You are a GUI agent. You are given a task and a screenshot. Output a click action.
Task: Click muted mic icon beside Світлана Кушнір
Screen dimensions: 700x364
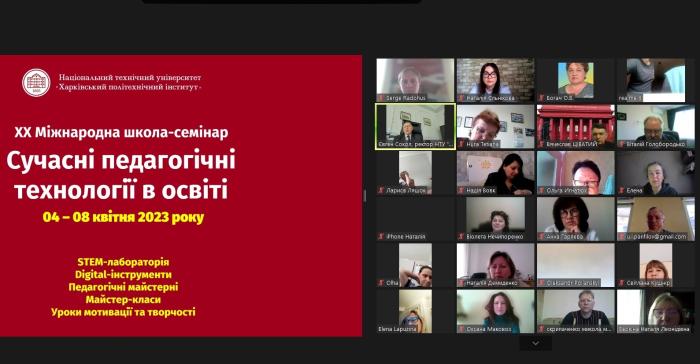(x=621, y=283)
